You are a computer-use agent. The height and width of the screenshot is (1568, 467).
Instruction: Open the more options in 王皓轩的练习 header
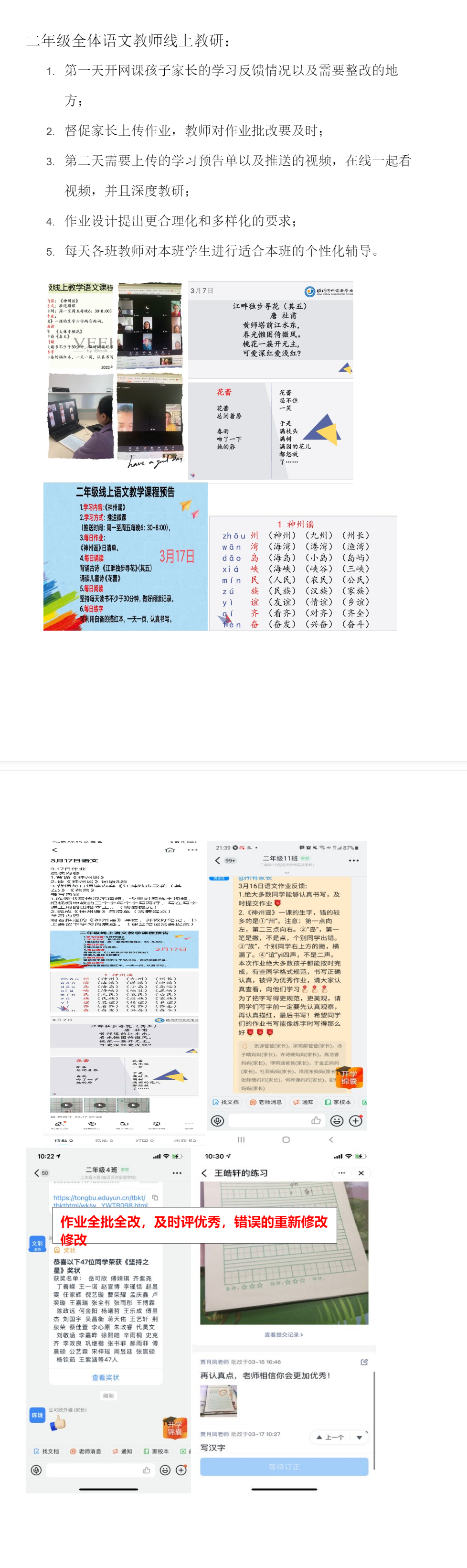tap(341, 1173)
